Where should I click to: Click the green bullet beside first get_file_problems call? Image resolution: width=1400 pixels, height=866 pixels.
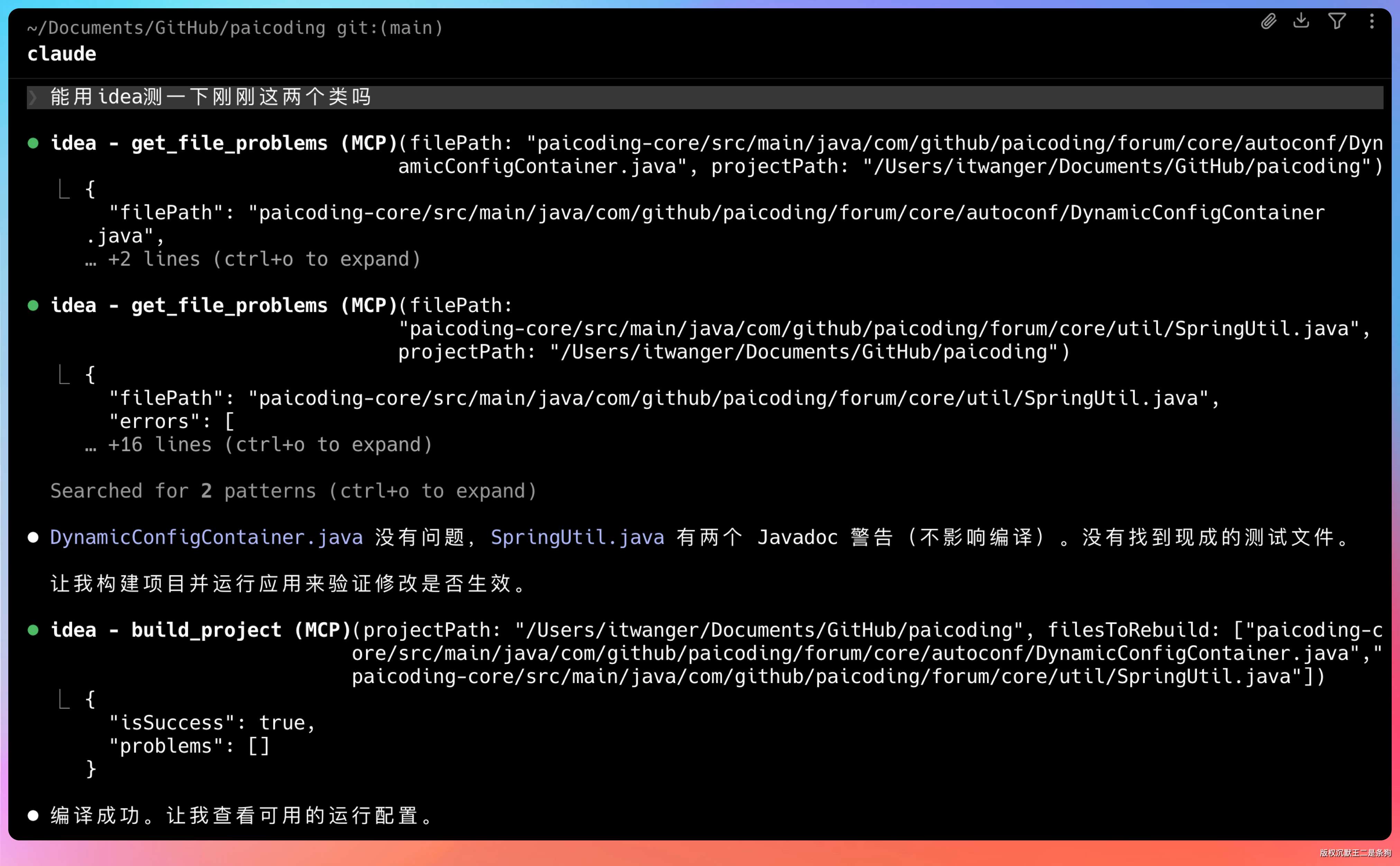[x=33, y=143]
